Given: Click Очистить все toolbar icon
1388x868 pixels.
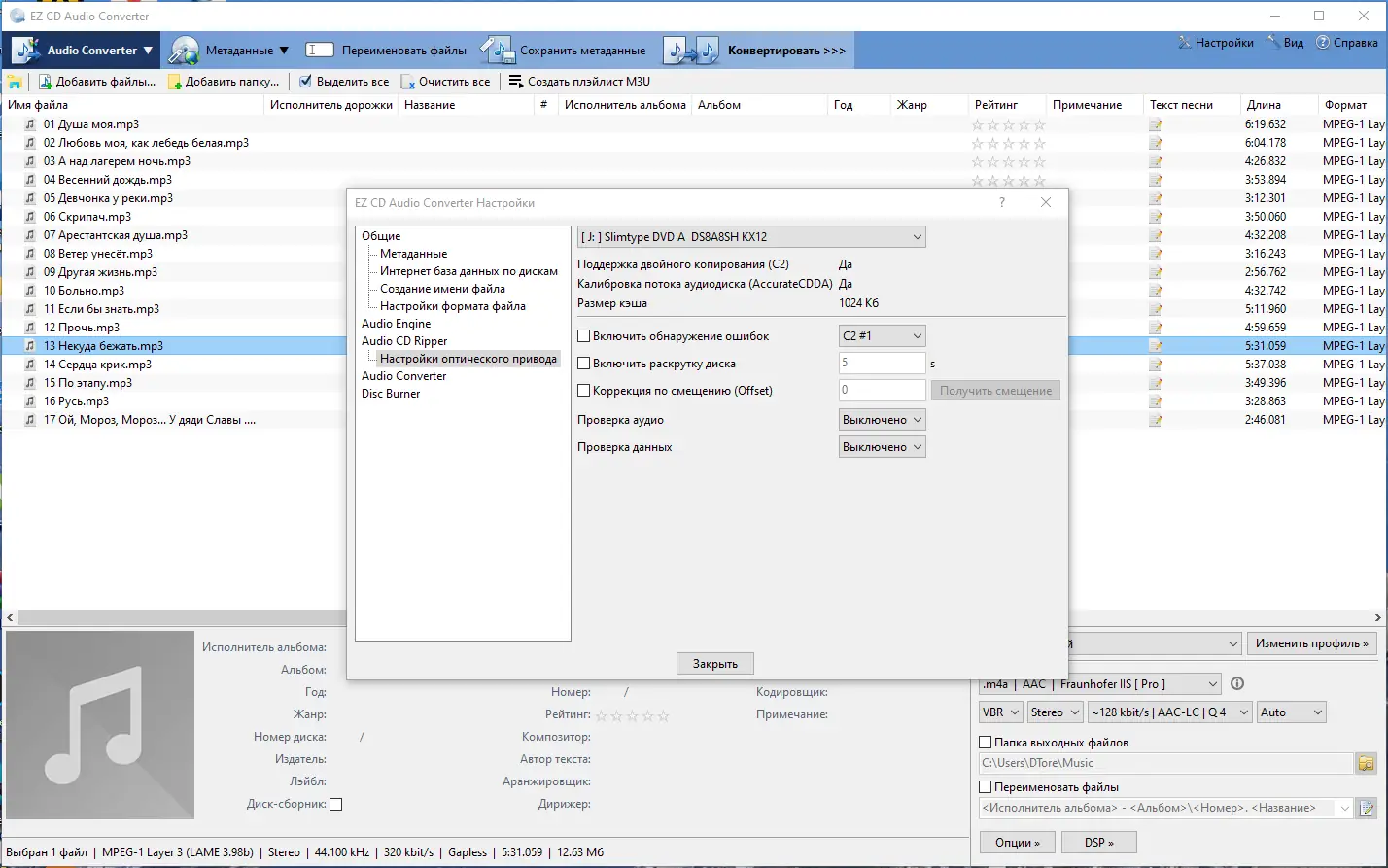Looking at the screenshot, I should 408,82.
